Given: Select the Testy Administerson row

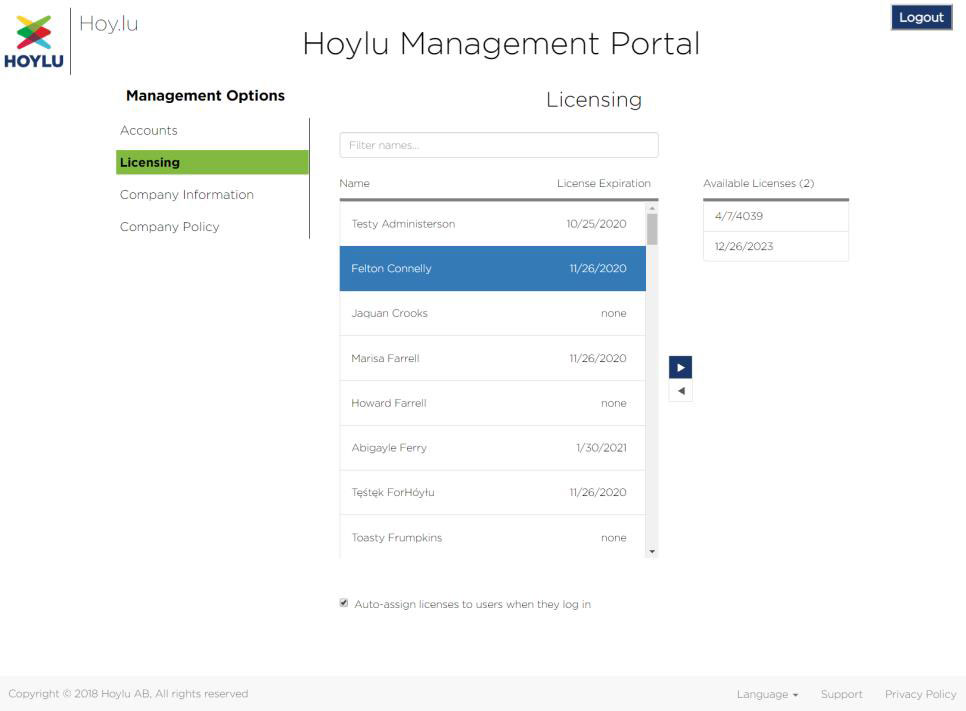Looking at the screenshot, I should (492, 224).
